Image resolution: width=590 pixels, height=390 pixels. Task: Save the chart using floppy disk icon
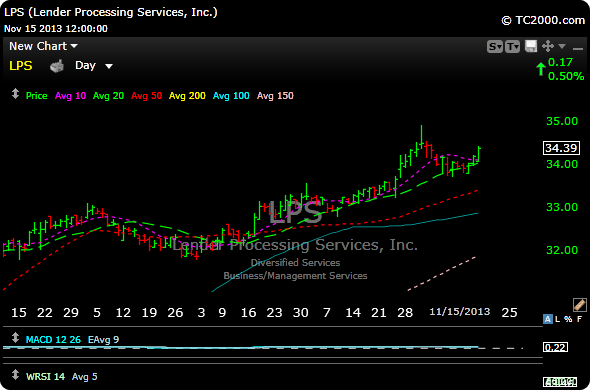coord(531,46)
